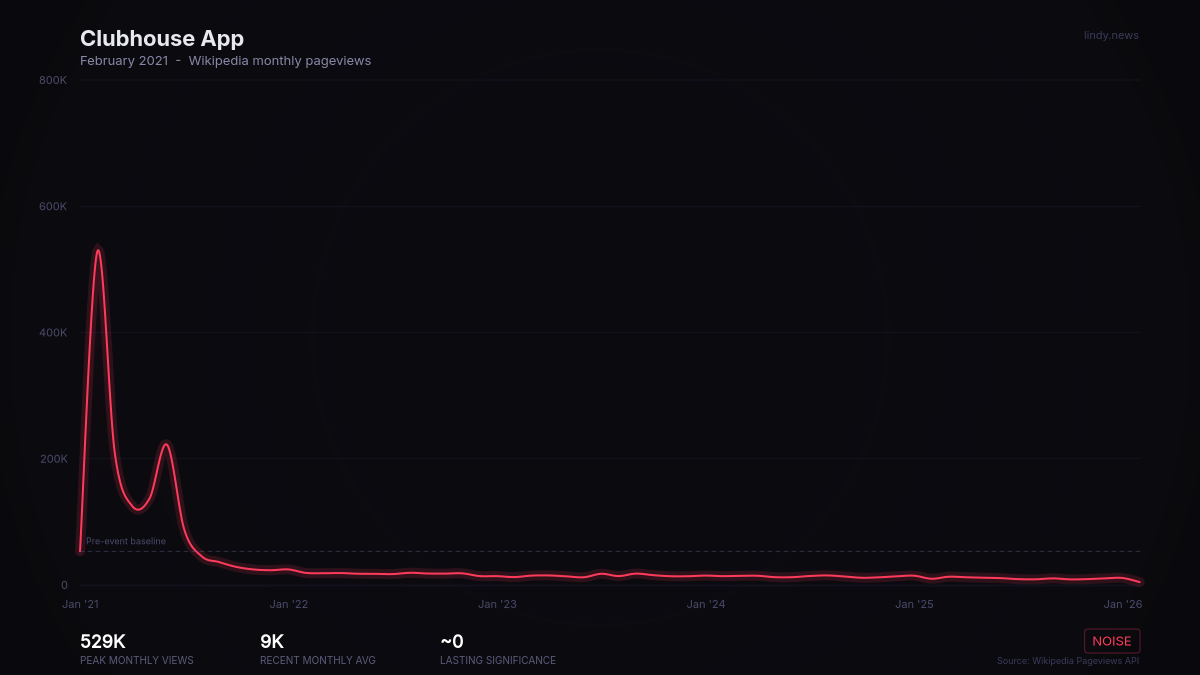1200x675 pixels.
Task: Click the highest peak of the red line
Action: [98, 250]
